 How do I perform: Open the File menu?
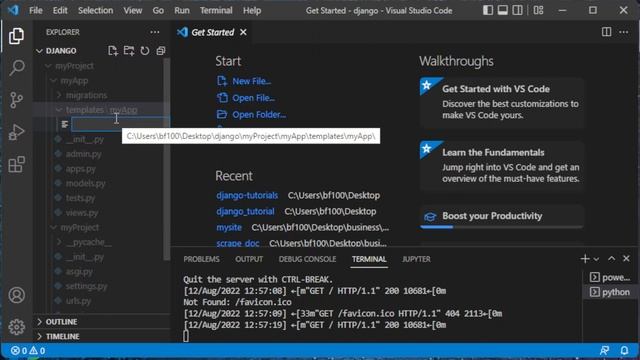tap(36, 10)
